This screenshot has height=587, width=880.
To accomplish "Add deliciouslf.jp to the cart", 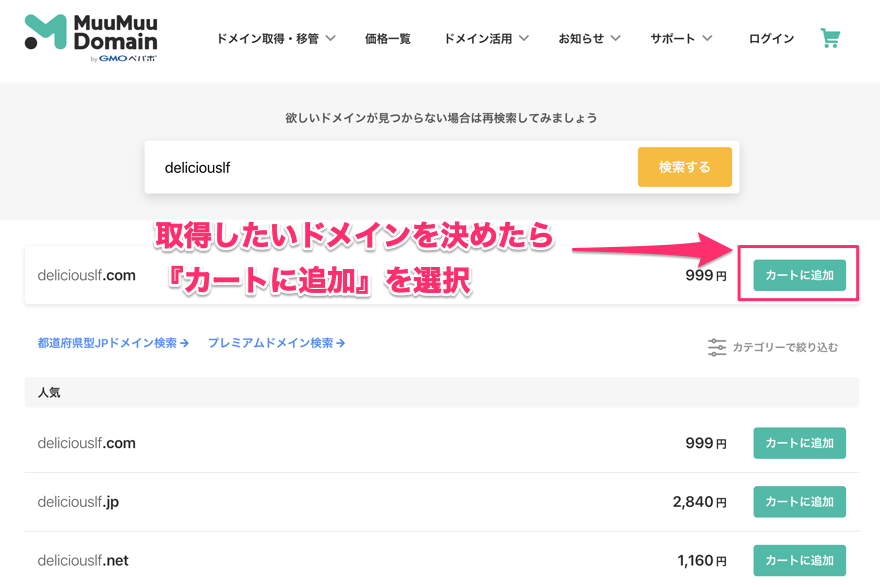I will coord(799,502).
